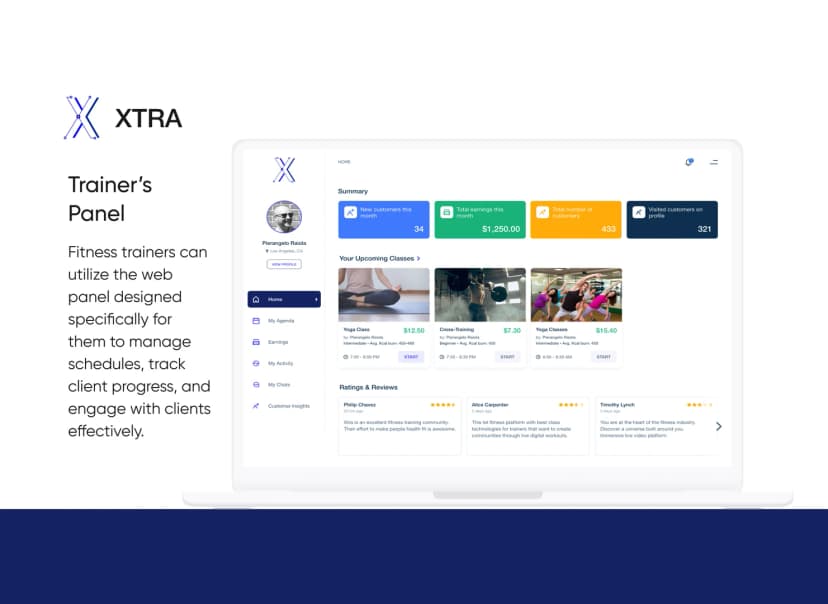The width and height of the screenshot is (828, 604).
Task: Click the orange Total number of customers card
Action: (575, 219)
